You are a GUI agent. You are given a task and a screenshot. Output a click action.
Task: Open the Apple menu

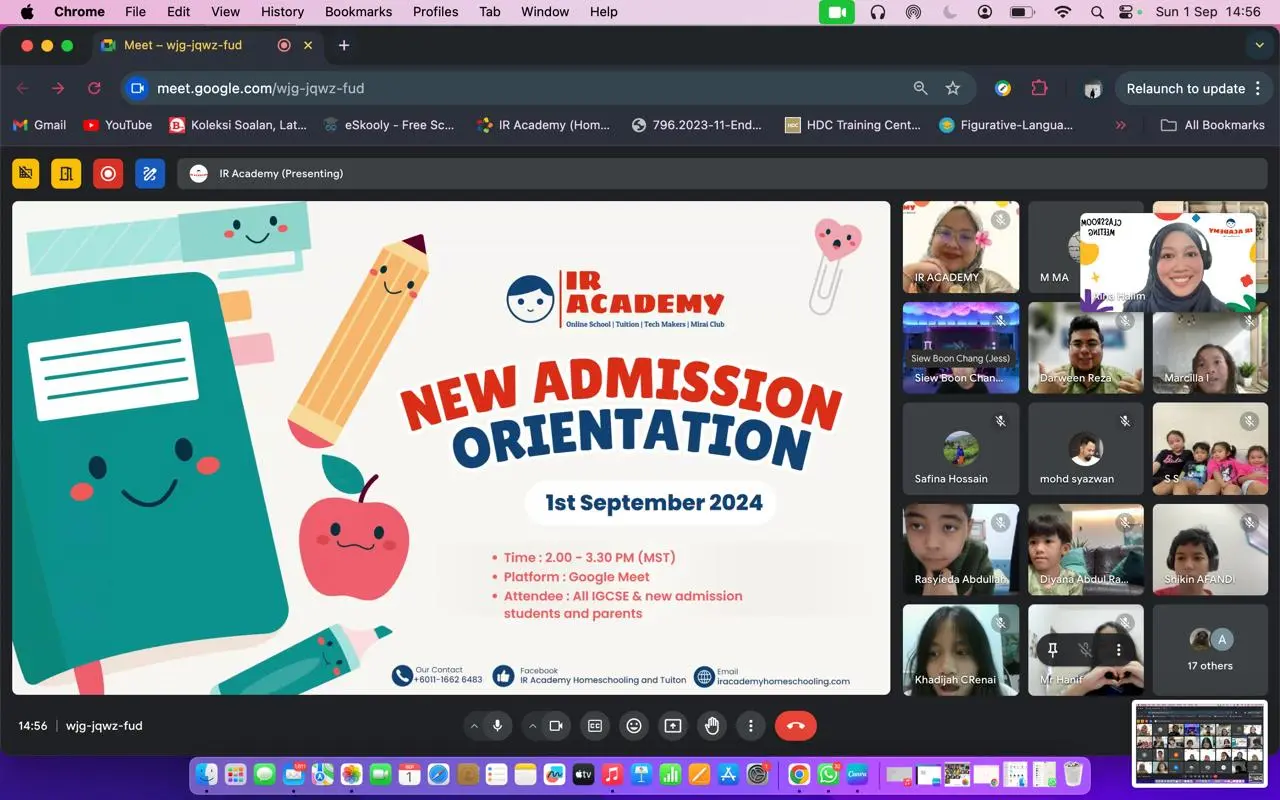27,12
